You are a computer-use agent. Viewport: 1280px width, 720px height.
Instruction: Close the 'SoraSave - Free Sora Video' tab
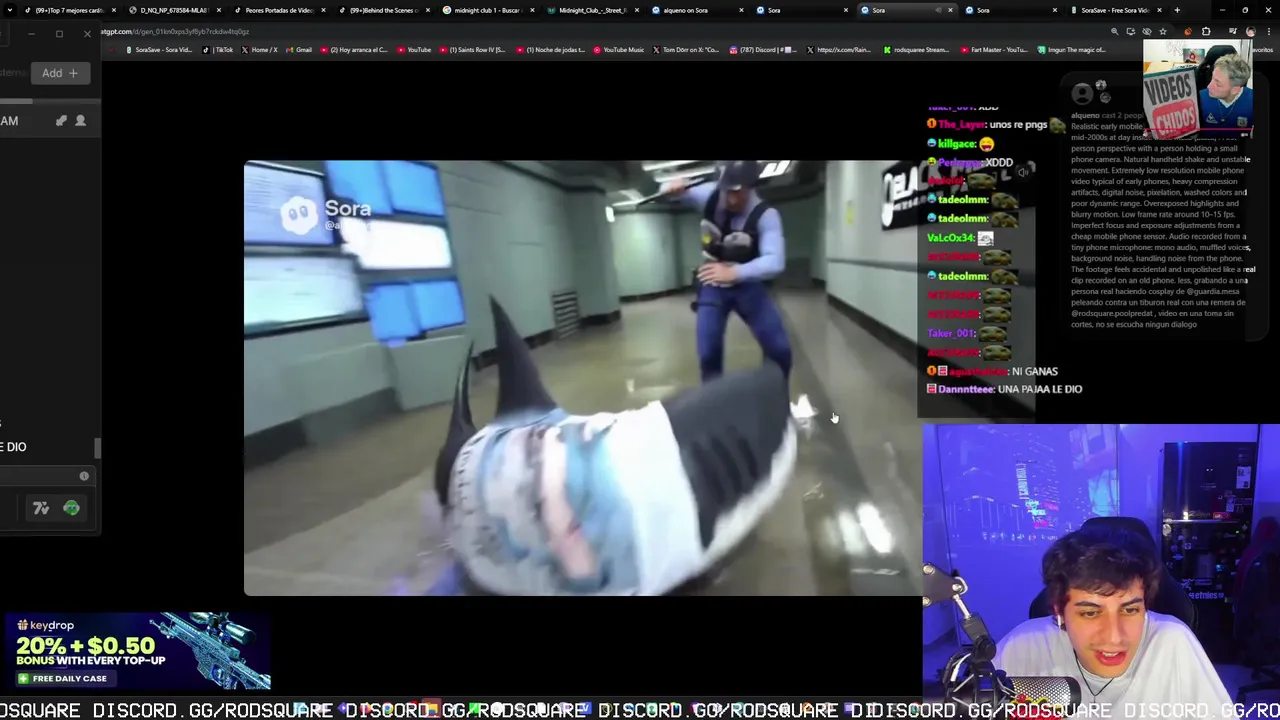point(1159,10)
